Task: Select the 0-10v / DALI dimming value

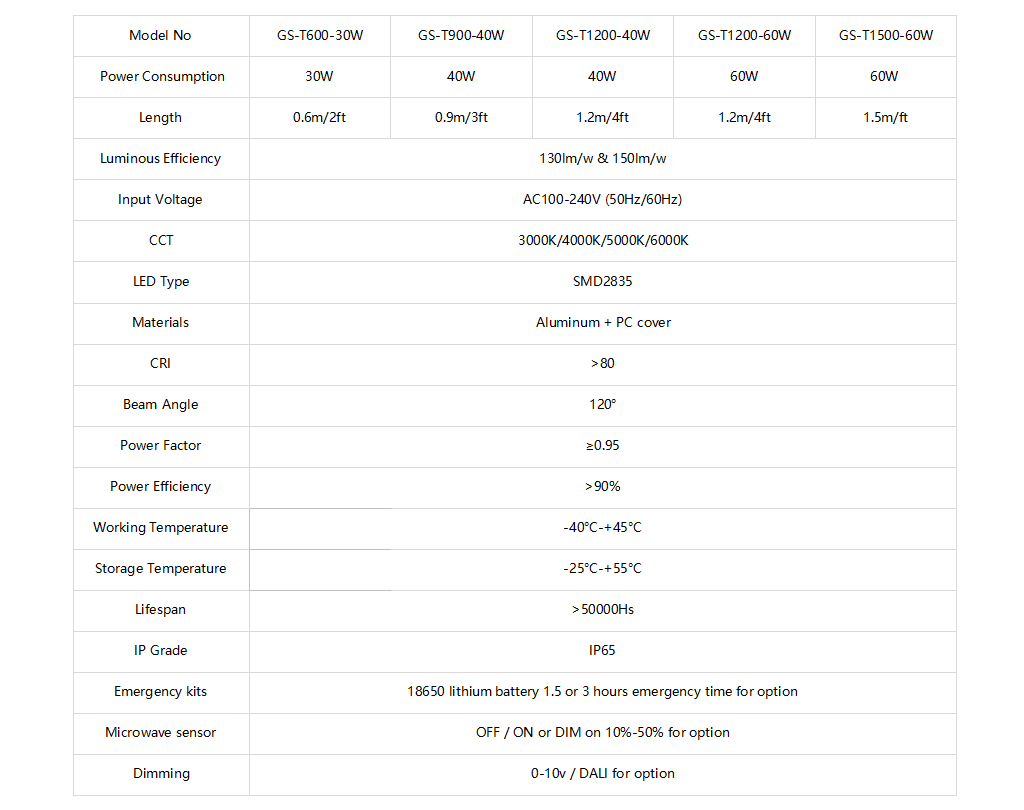Action: pos(603,774)
